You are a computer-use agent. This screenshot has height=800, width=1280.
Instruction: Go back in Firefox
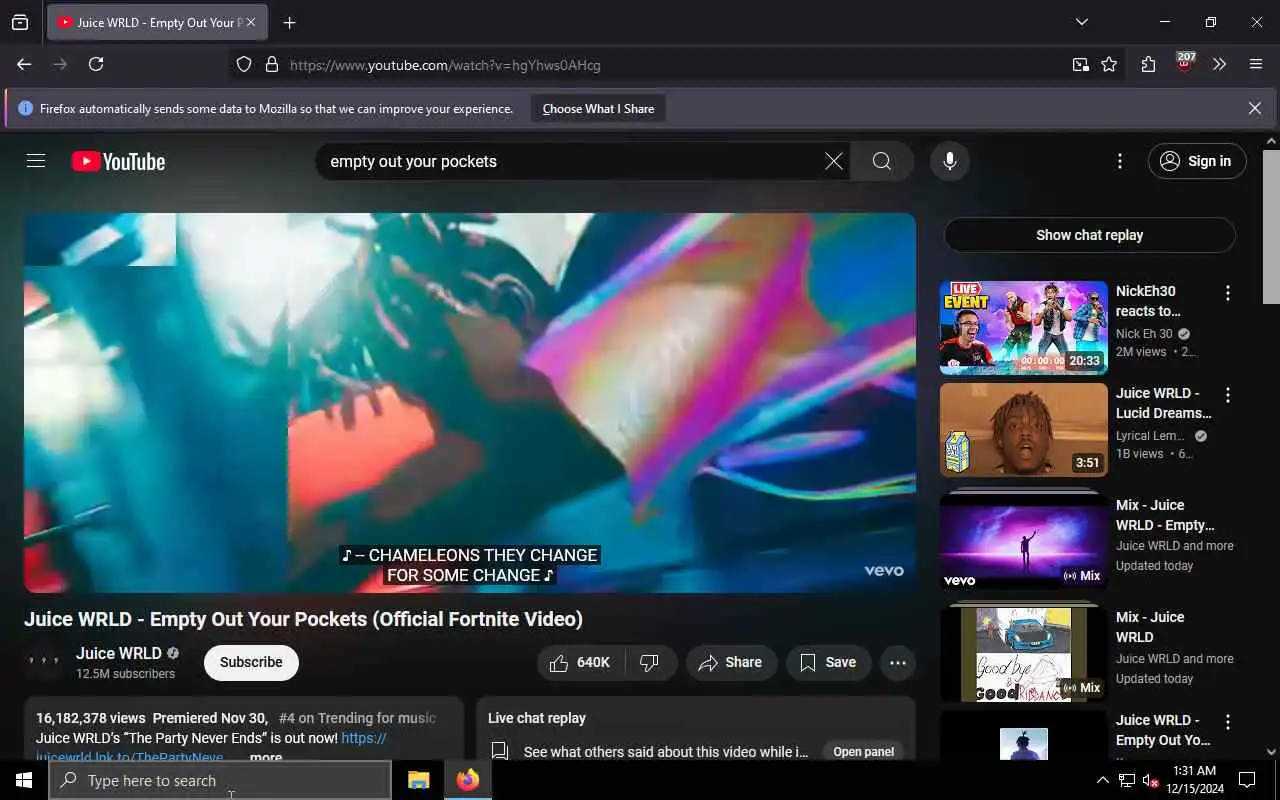[24, 64]
